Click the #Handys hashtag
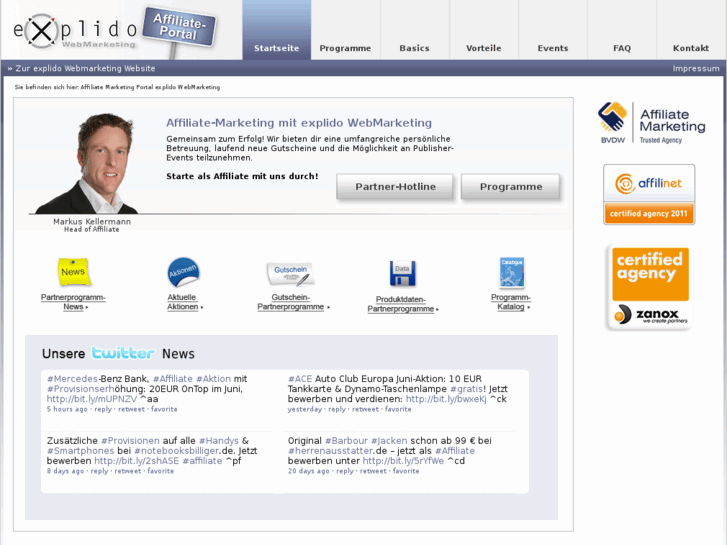Screen dimensions: 727x545 (219, 440)
